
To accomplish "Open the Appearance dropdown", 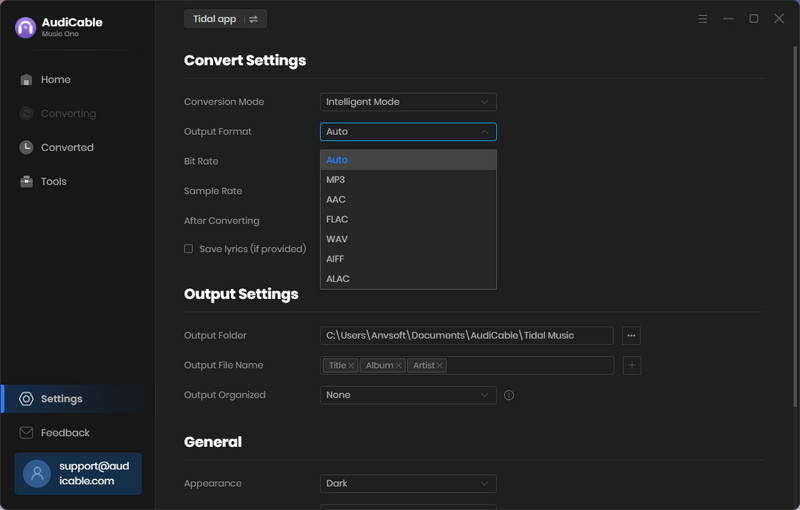I will pos(408,483).
